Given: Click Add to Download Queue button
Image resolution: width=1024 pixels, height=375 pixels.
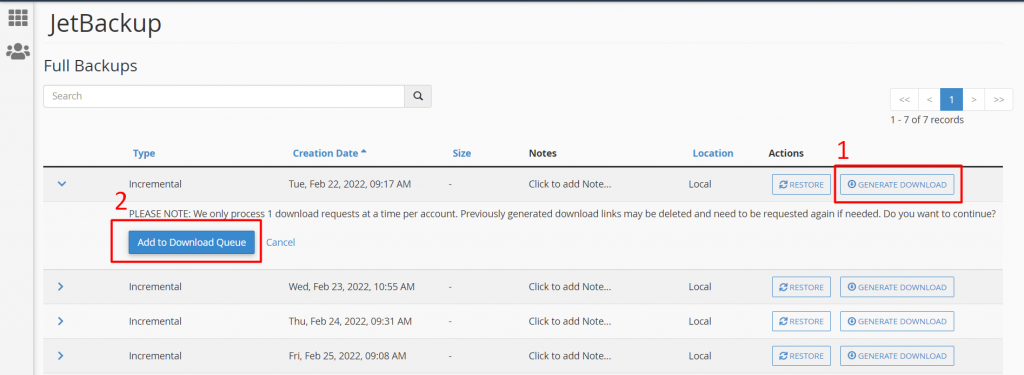Looking at the screenshot, I should 191,242.
